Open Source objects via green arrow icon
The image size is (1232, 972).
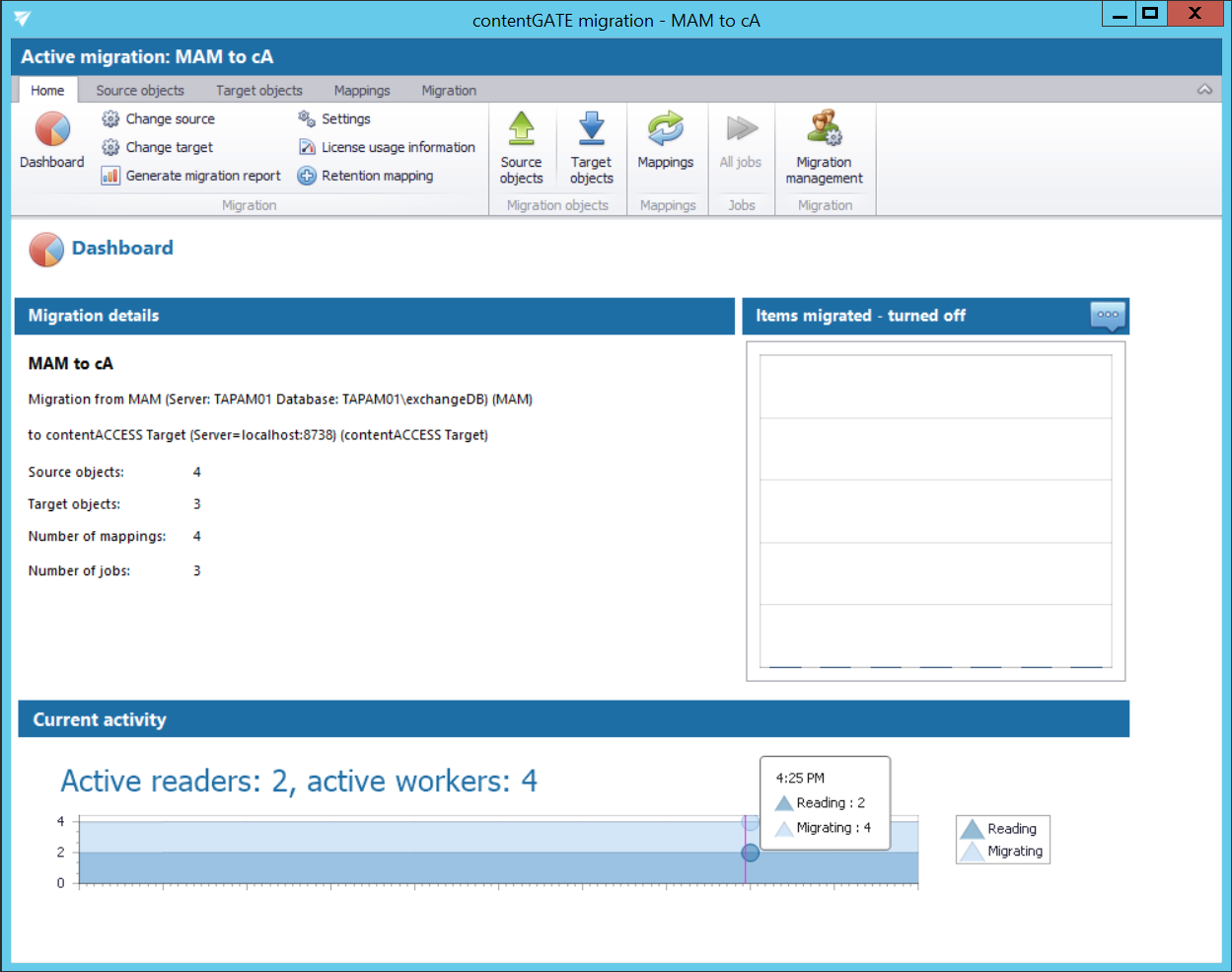[521, 129]
